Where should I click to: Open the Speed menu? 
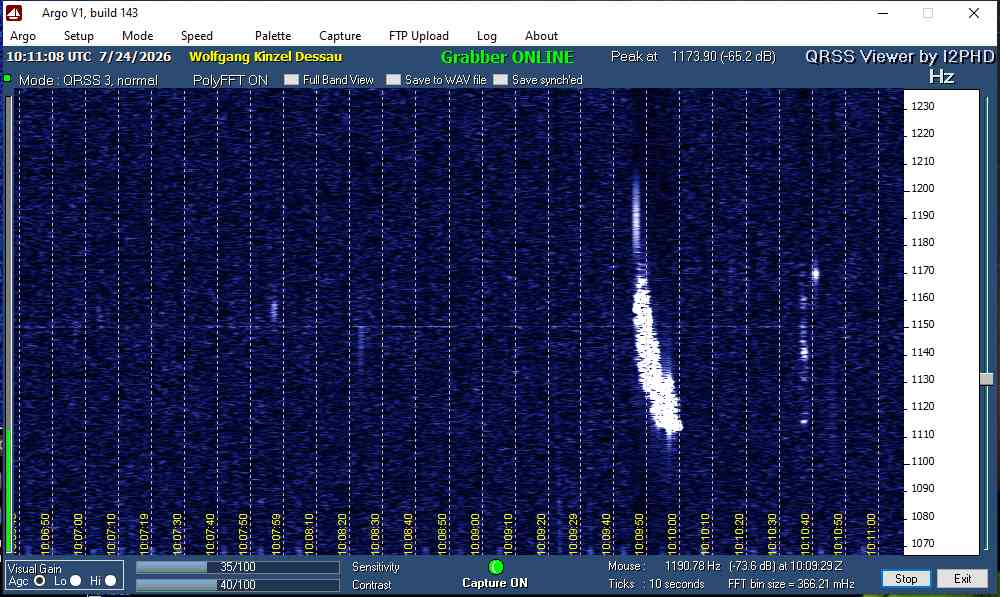pos(196,36)
